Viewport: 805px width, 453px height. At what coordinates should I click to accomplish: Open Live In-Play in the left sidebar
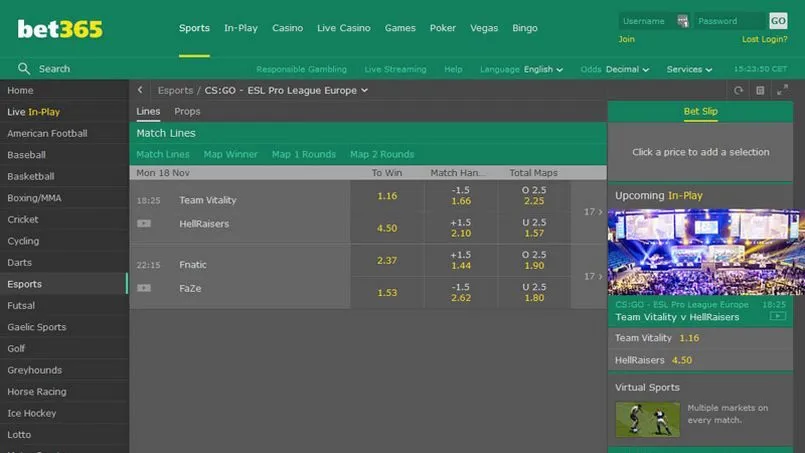pos(64,112)
